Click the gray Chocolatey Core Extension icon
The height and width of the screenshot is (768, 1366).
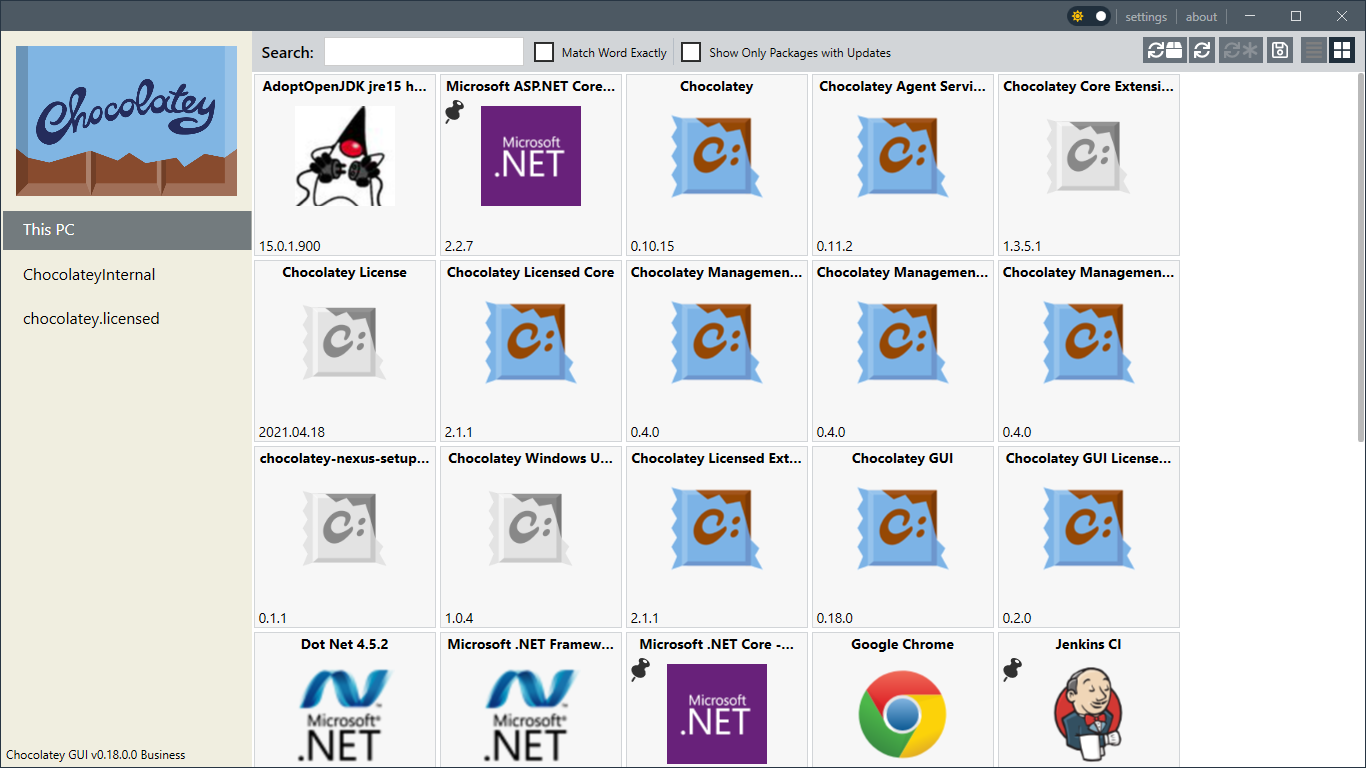click(1089, 156)
